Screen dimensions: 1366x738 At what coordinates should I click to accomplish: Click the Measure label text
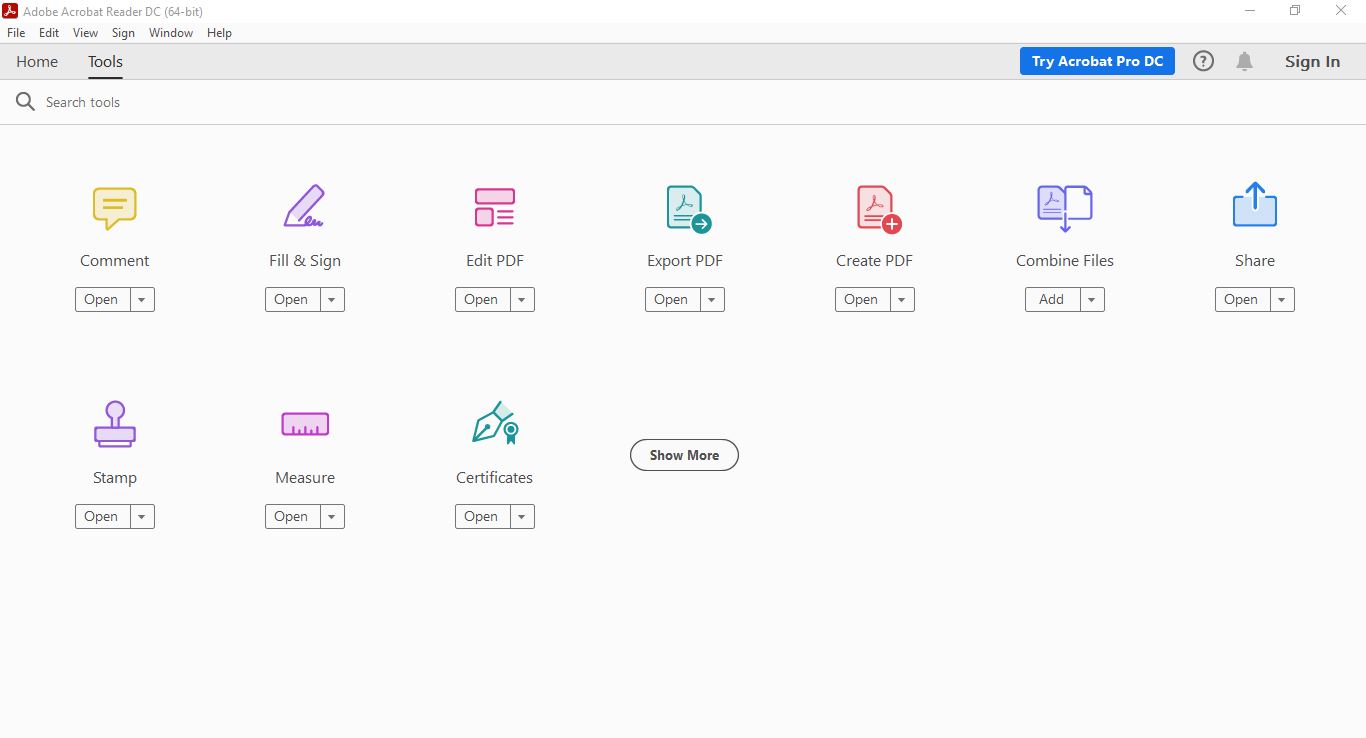click(x=305, y=478)
